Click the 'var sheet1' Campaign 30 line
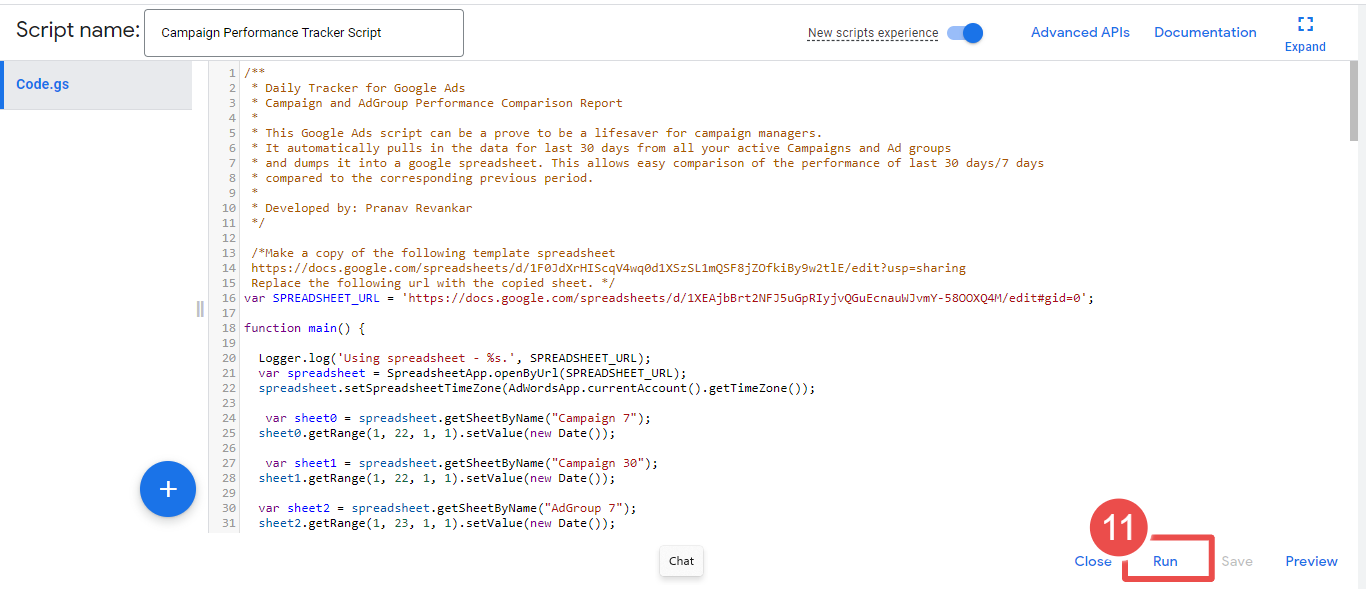Viewport: 1366px width, 589px height. [x=461, y=463]
